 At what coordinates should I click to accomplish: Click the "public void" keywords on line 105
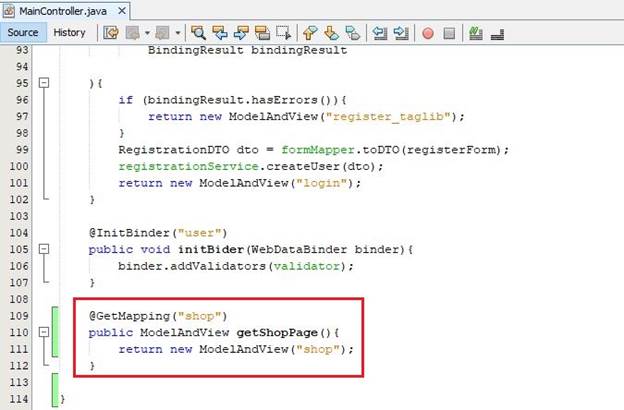(129, 250)
